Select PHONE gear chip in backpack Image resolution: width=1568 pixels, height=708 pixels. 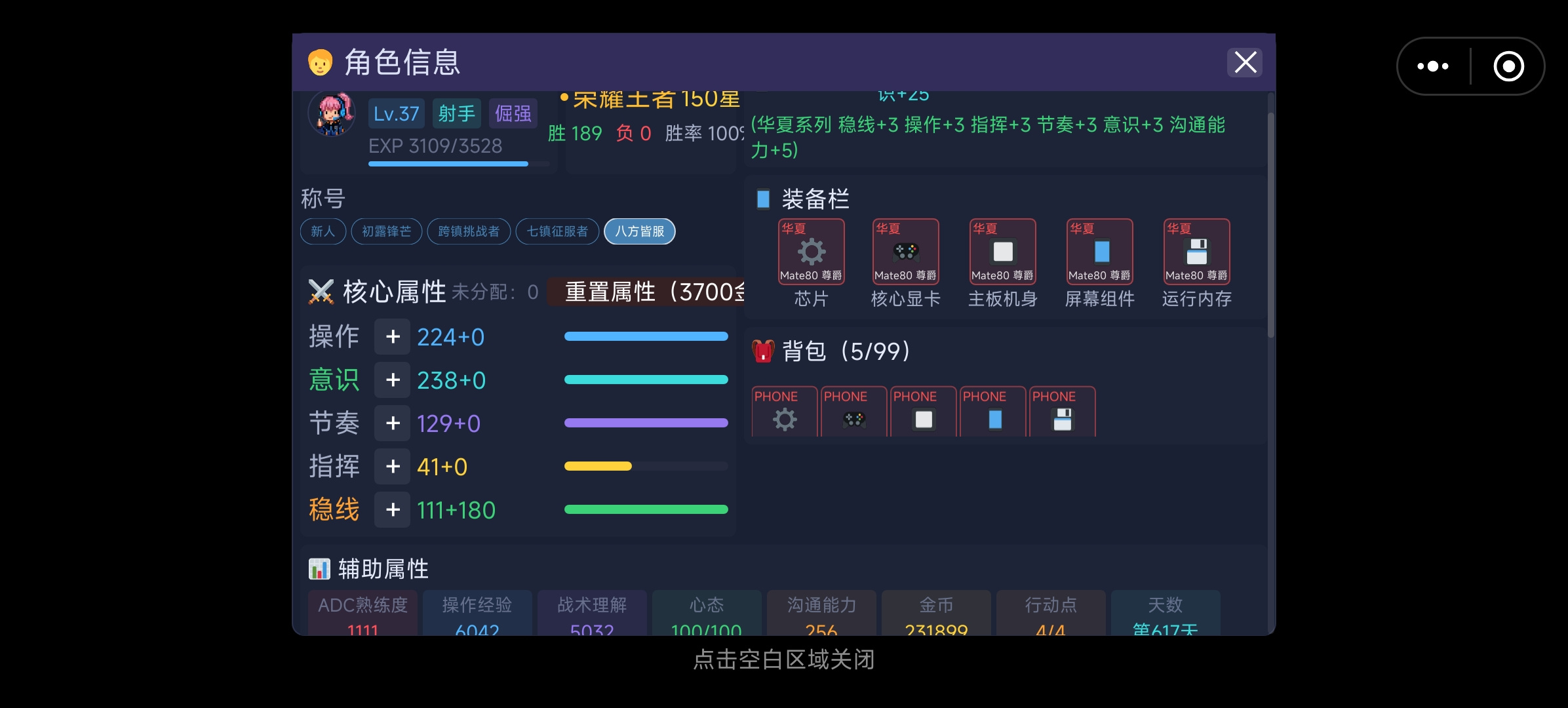[785, 412]
